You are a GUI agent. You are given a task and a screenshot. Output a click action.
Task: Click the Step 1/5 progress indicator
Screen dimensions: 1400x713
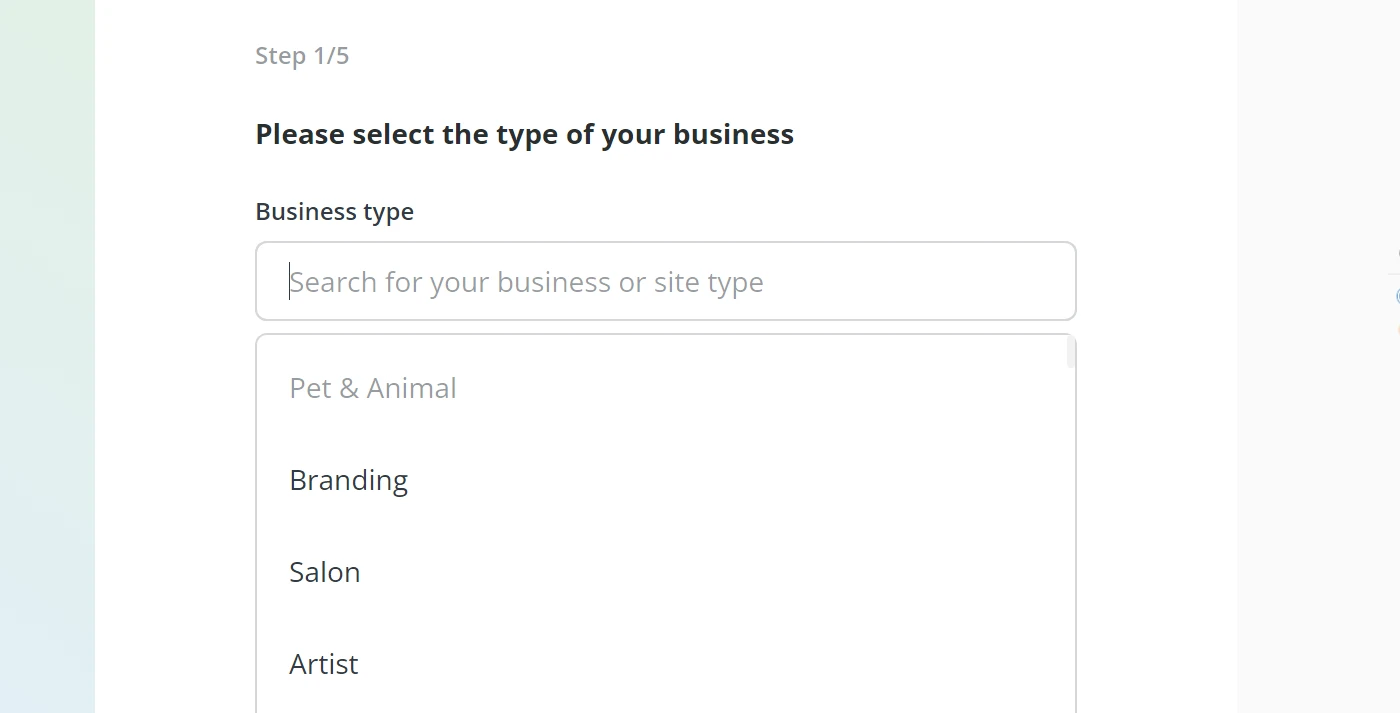coord(302,56)
